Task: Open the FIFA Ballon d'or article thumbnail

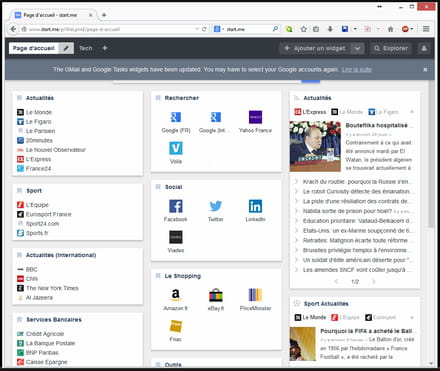Action: coord(302,344)
